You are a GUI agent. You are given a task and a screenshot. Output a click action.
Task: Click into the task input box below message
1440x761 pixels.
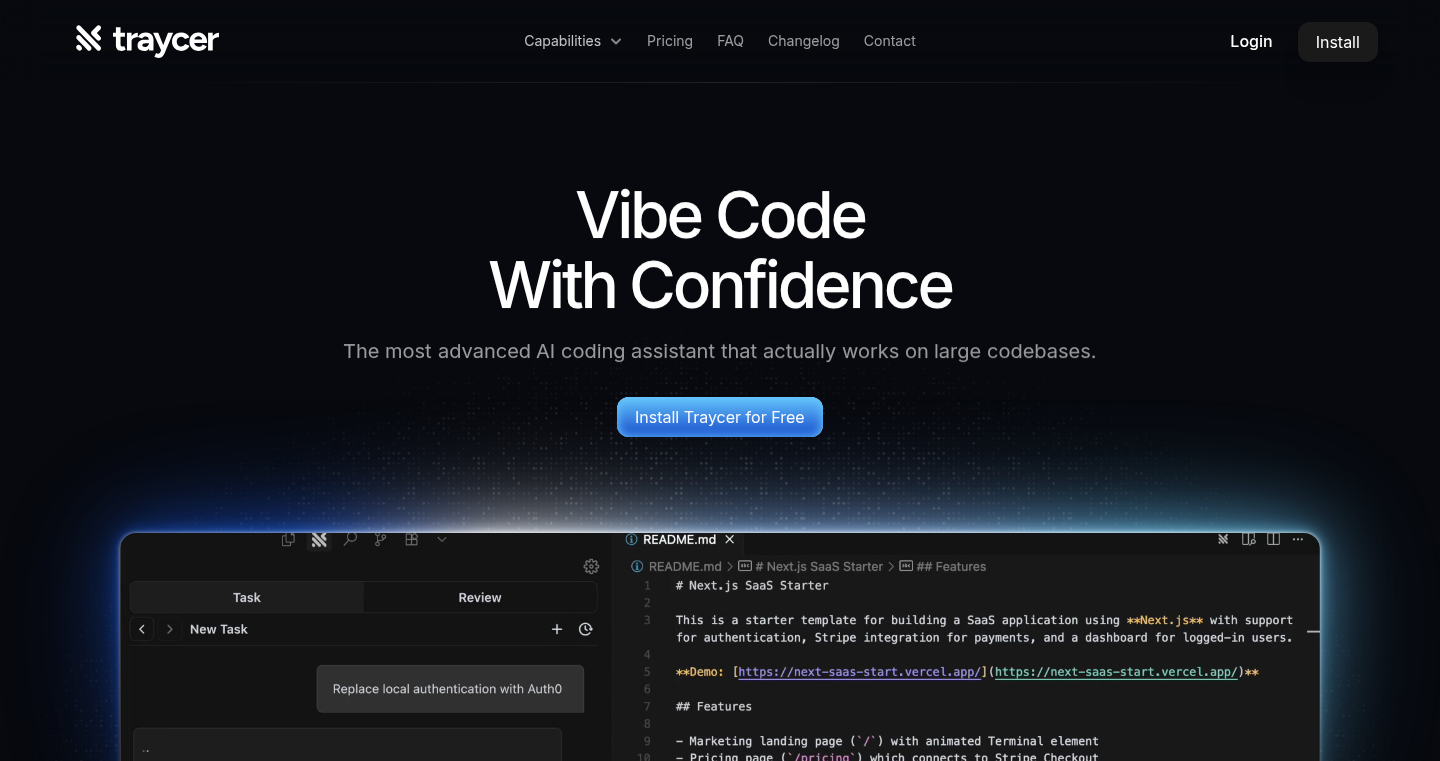point(347,745)
